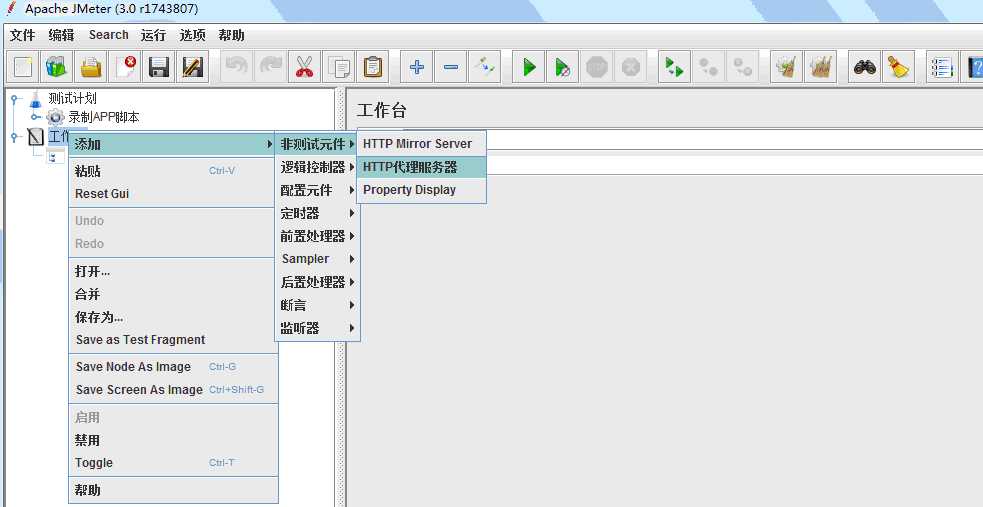Viewport: 983px width, 507px height.
Task: Click the Shutdown toolbar icon
Action: (x=630, y=66)
